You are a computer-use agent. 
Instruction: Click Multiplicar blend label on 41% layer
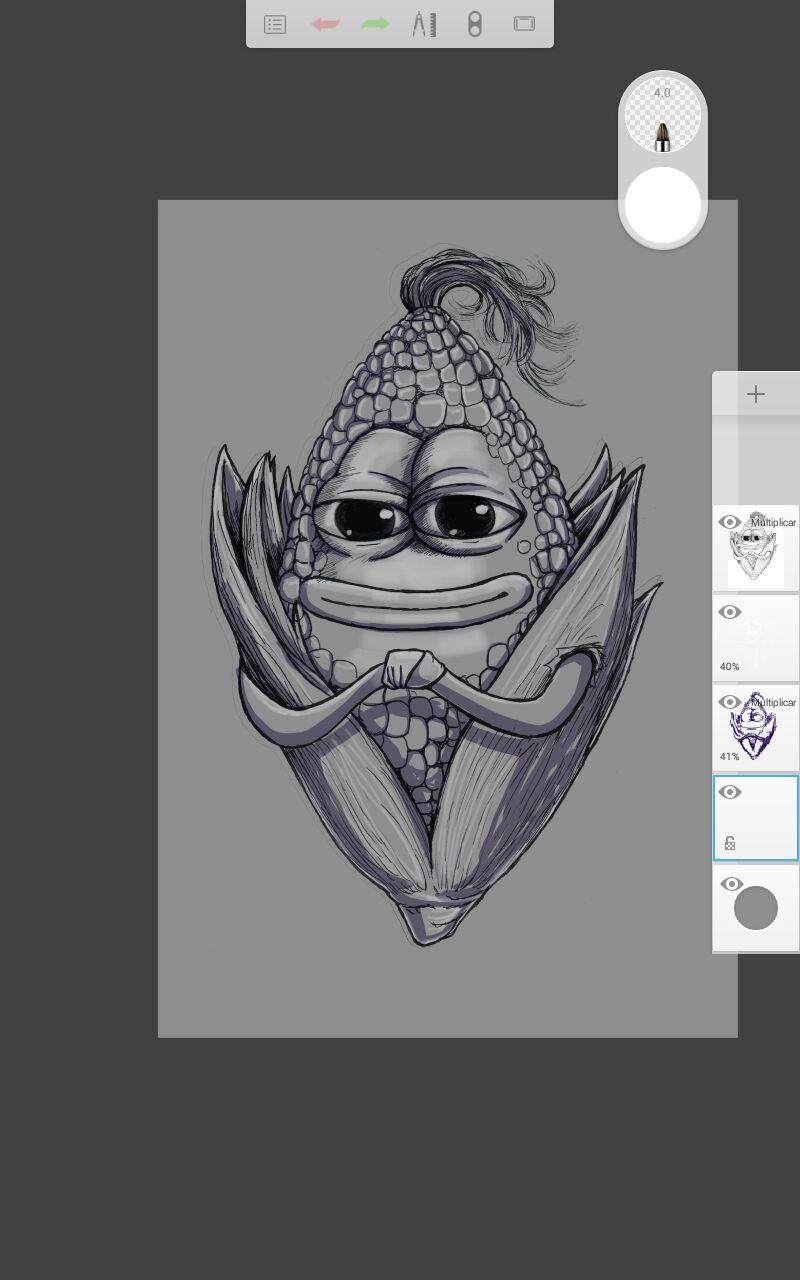[774, 703]
